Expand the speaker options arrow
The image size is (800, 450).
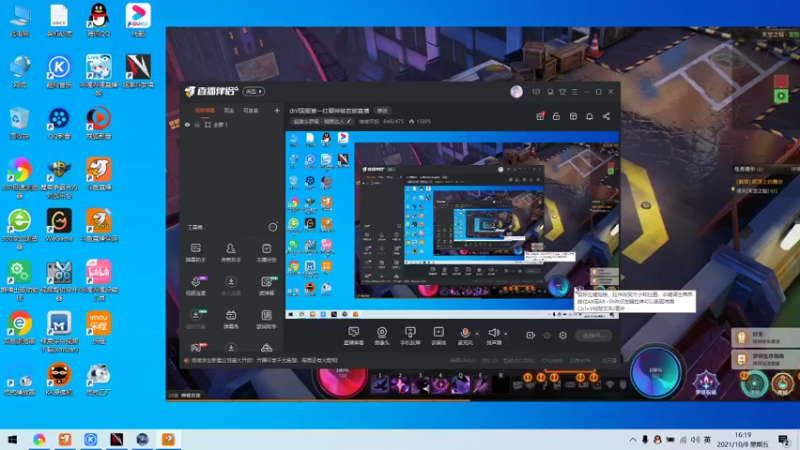[x=506, y=334]
